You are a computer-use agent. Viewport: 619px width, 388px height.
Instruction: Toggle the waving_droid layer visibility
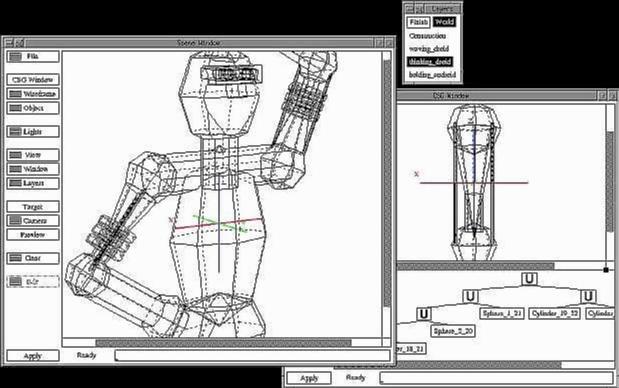pyautogui.click(x=429, y=49)
